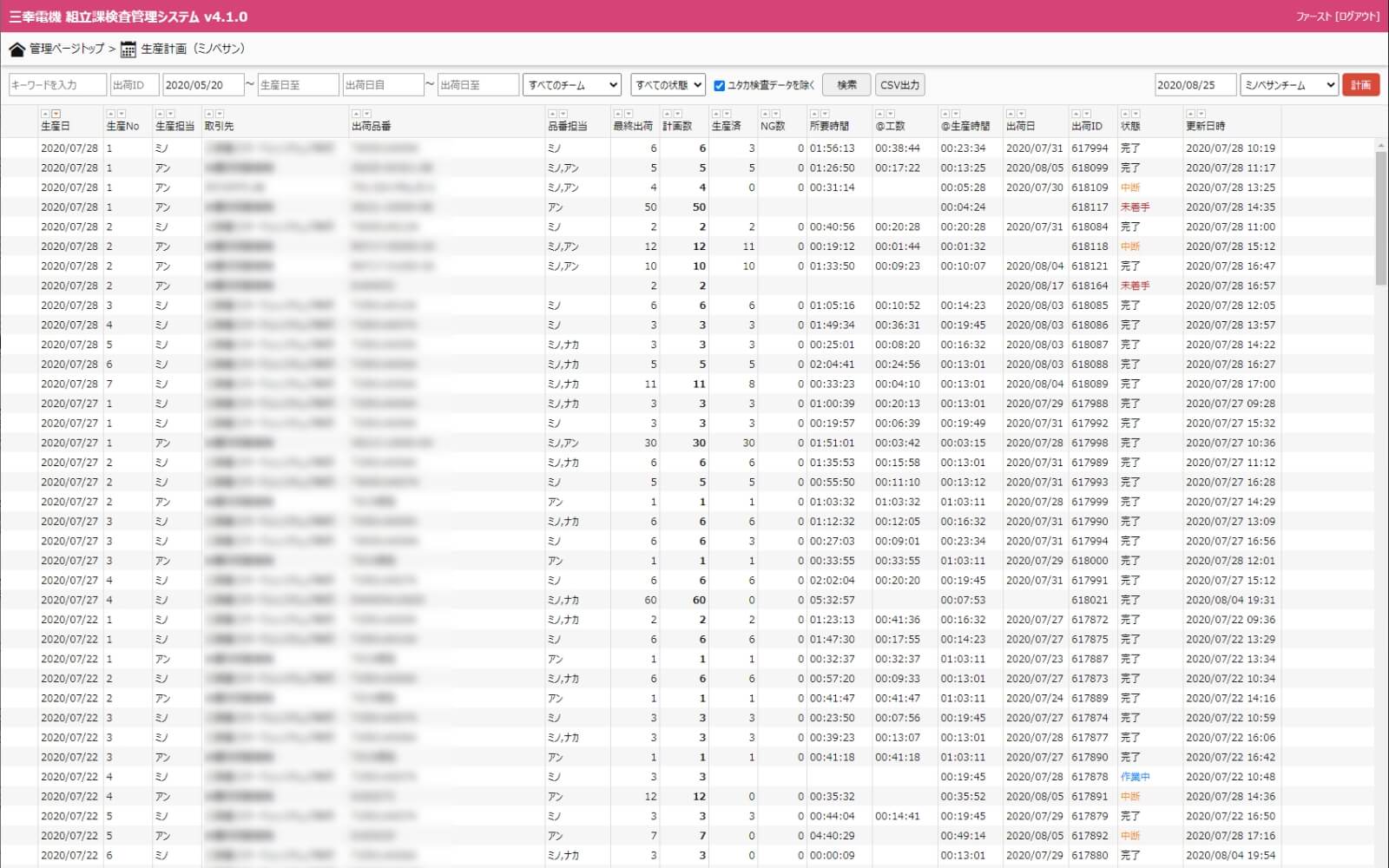Go to 管理ページトップ breadcrumb link

click(67, 49)
